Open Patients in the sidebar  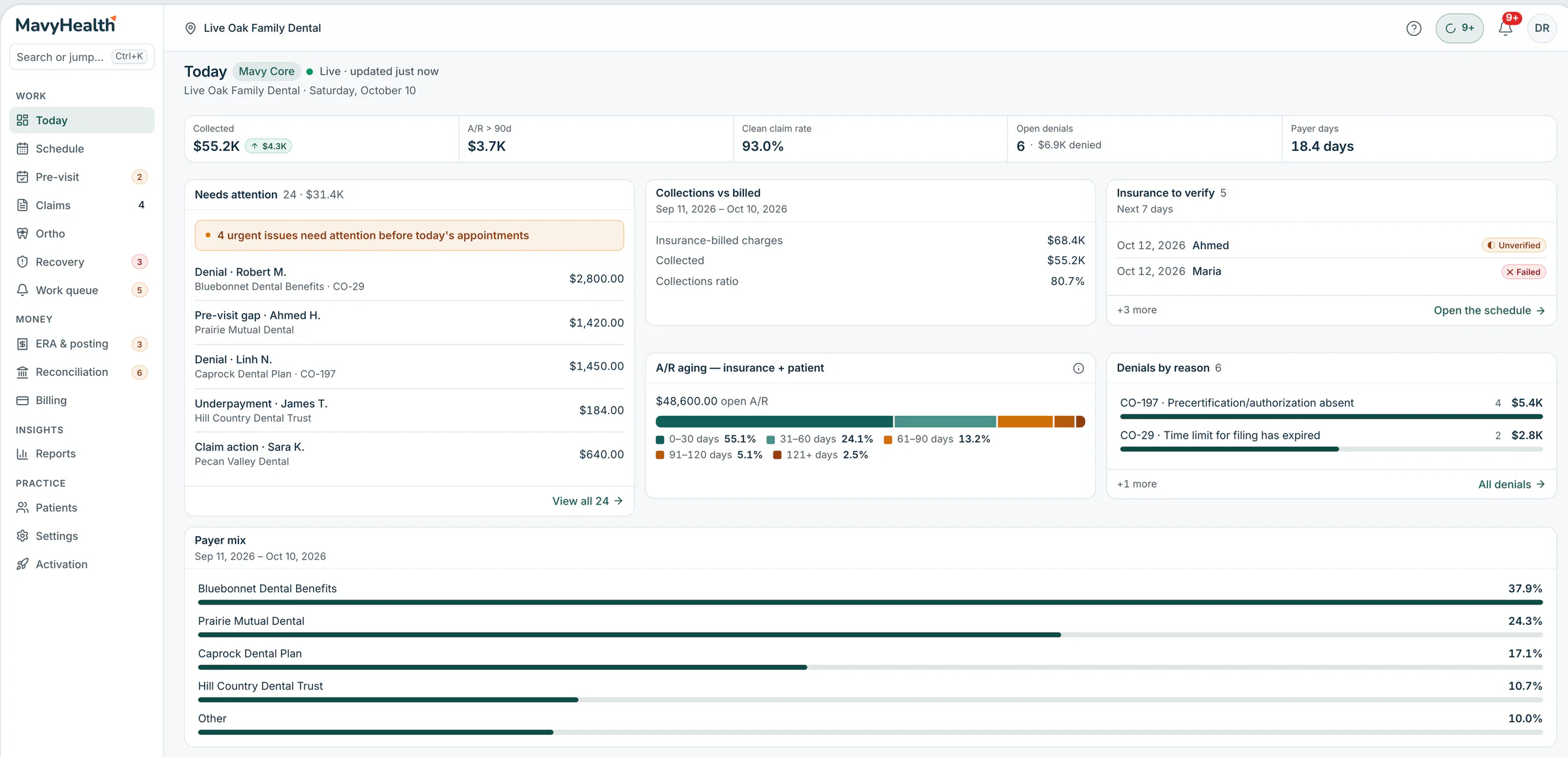(x=82, y=507)
